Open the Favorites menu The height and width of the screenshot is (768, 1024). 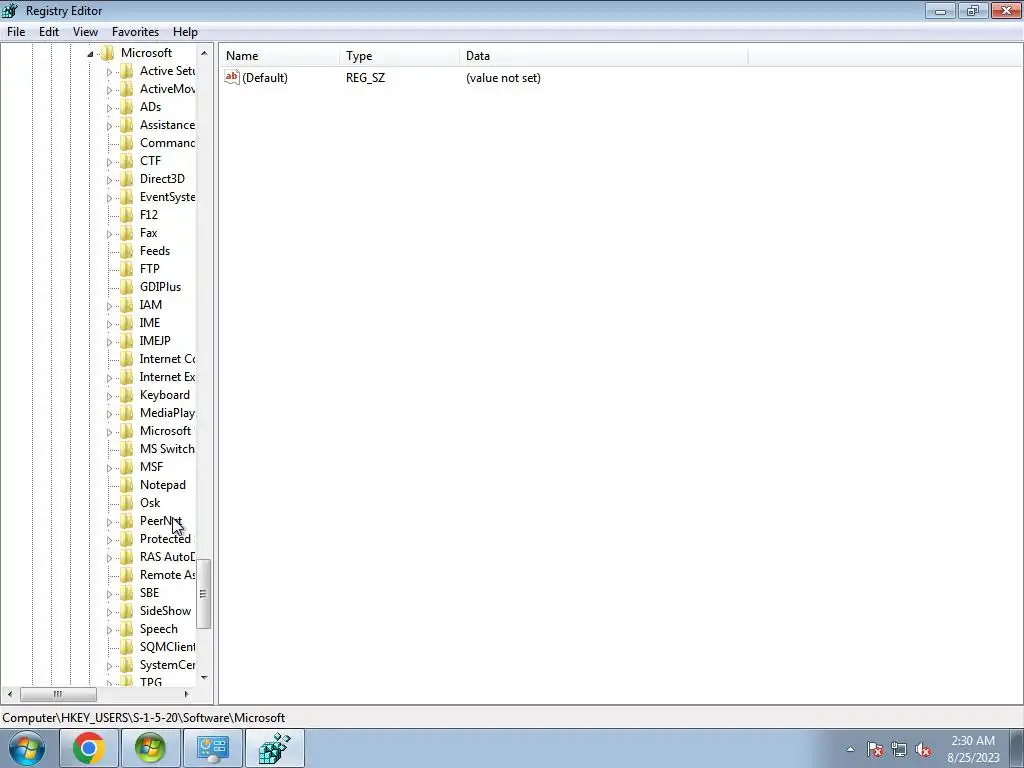pyautogui.click(x=135, y=32)
